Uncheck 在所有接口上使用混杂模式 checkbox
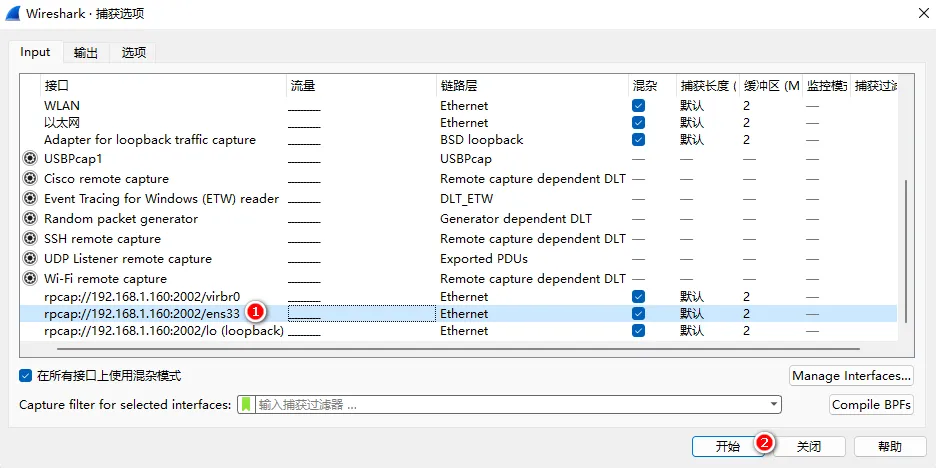This screenshot has width=936, height=468. point(25,375)
